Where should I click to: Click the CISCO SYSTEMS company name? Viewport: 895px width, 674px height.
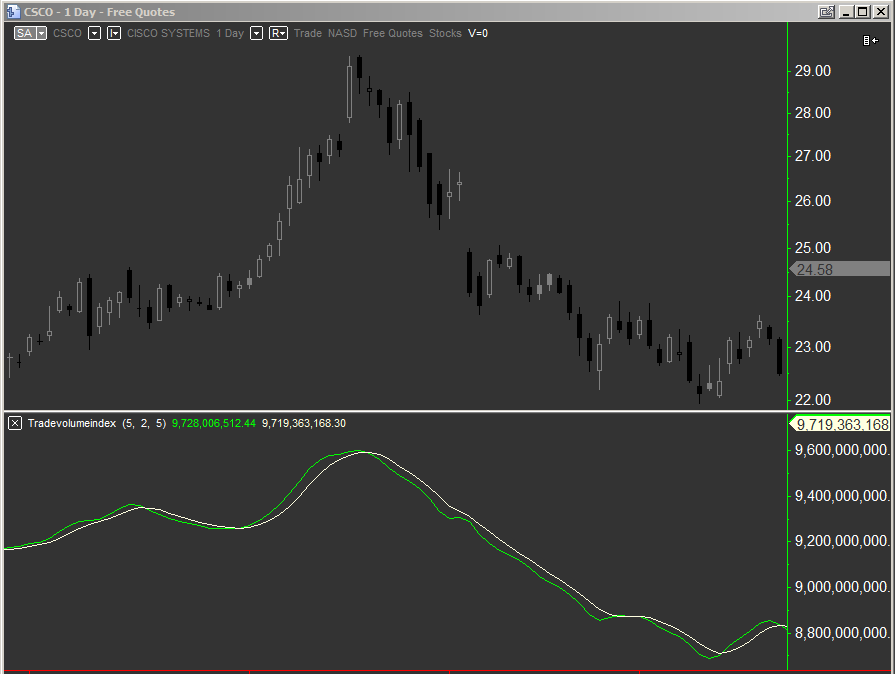click(x=168, y=33)
